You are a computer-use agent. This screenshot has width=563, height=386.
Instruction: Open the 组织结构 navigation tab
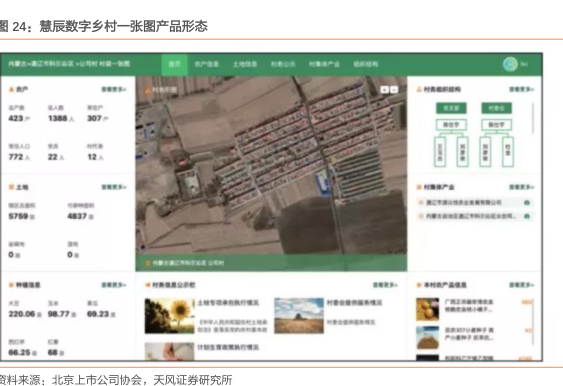click(x=366, y=64)
